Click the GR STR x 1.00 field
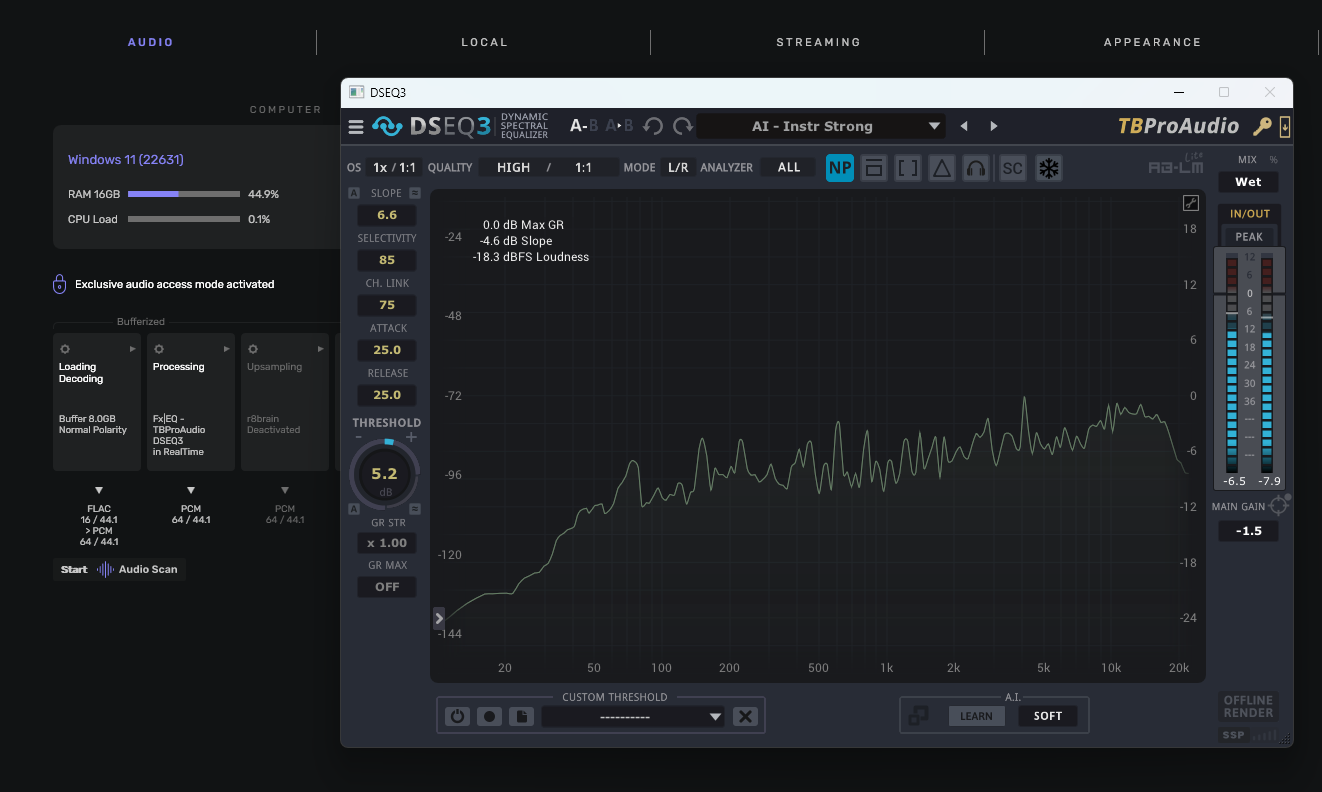The height and width of the screenshot is (792, 1322). [x=387, y=543]
